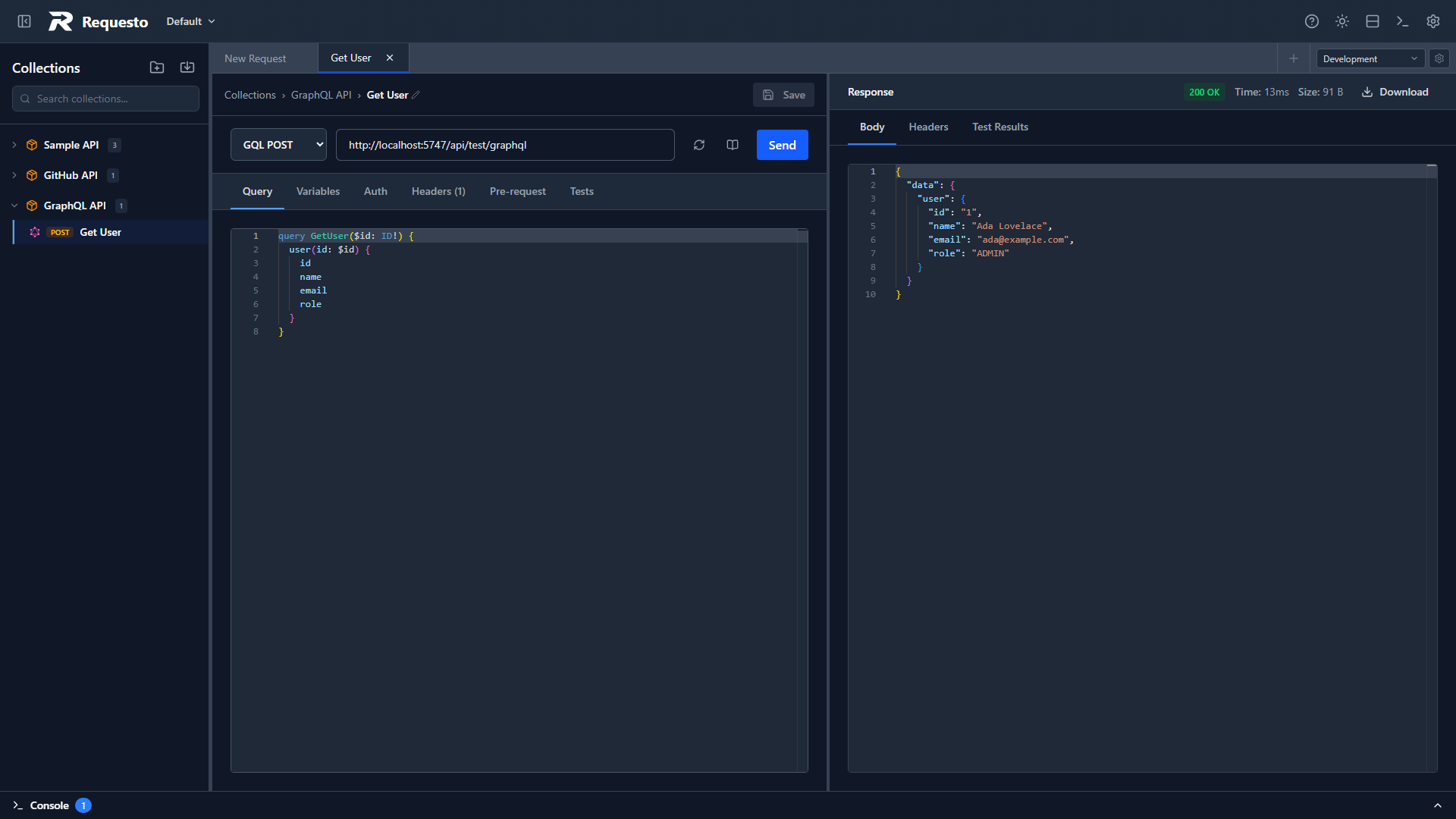Toggle light theme sun icon
Image resolution: width=1456 pixels, height=819 pixels.
click(1342, 21)
